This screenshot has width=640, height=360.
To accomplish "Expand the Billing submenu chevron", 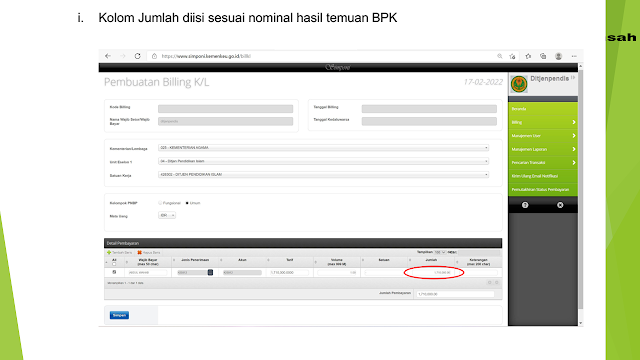I will pos(573,122).
